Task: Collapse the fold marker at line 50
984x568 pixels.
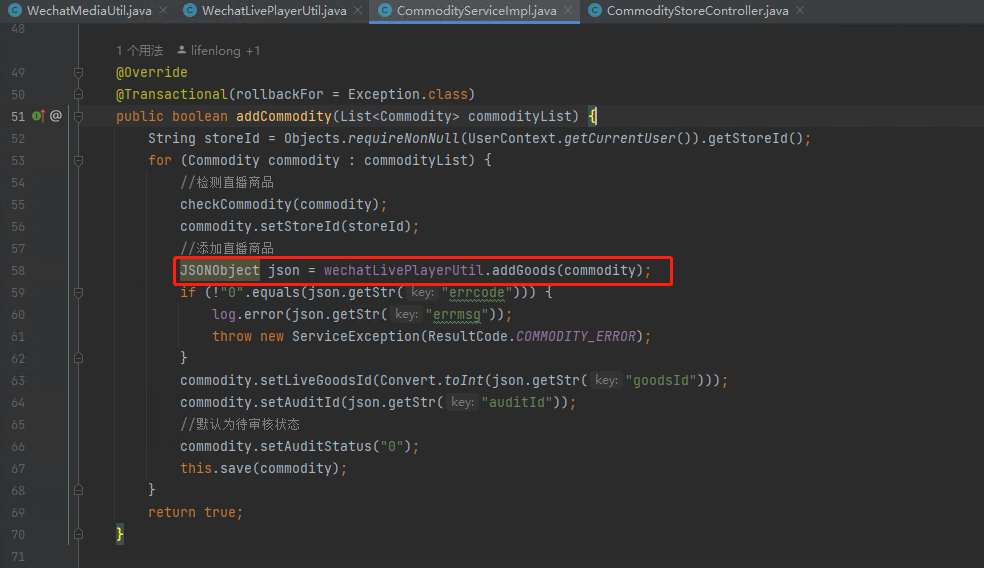Action: pos(78,94)
